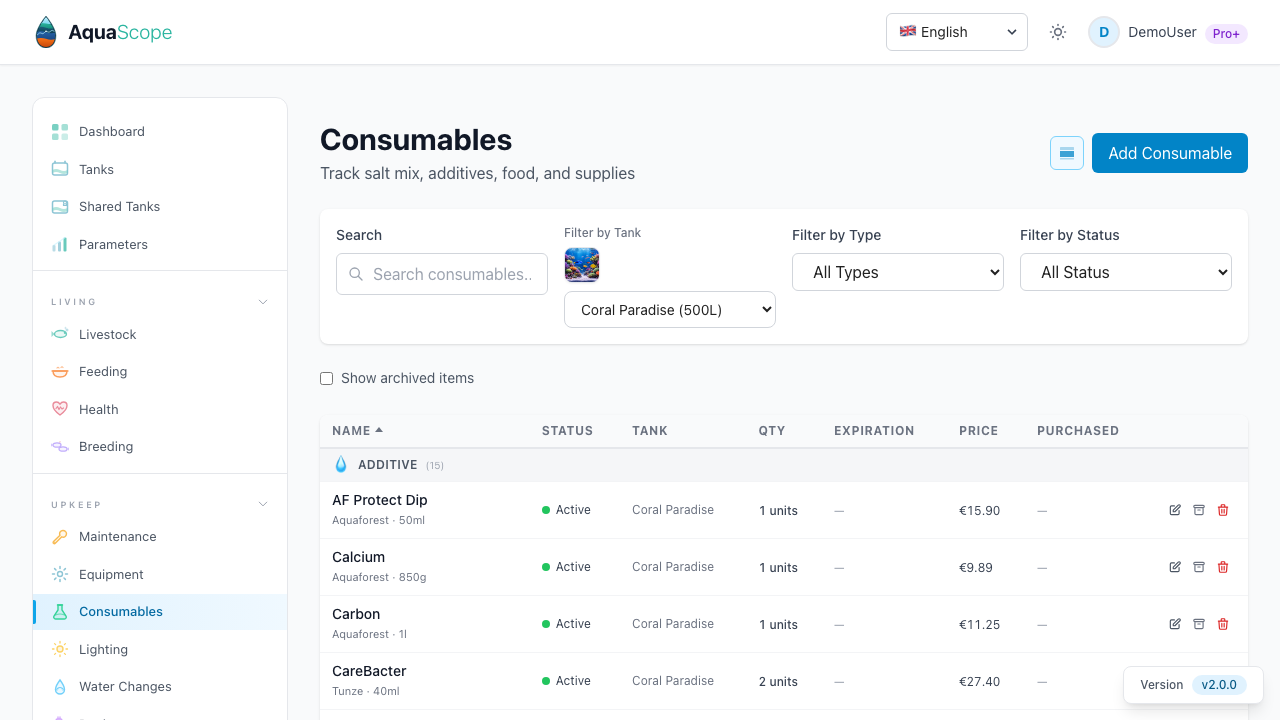Open the Filter by Type dropdown

(x=897, y=272)
